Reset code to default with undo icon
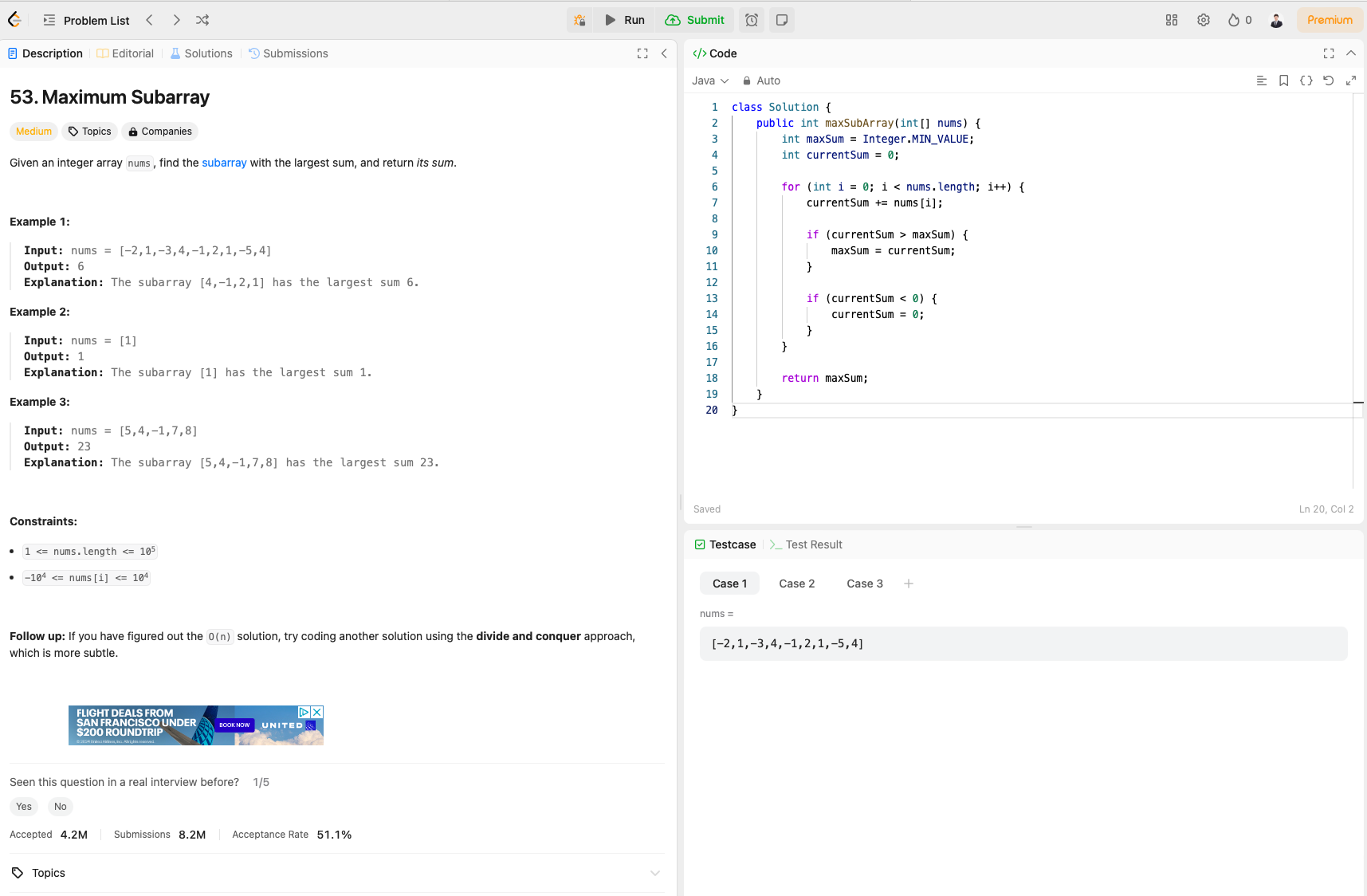The height and width of the screenshot is (896, 1367). click(x=1329, y=81)
